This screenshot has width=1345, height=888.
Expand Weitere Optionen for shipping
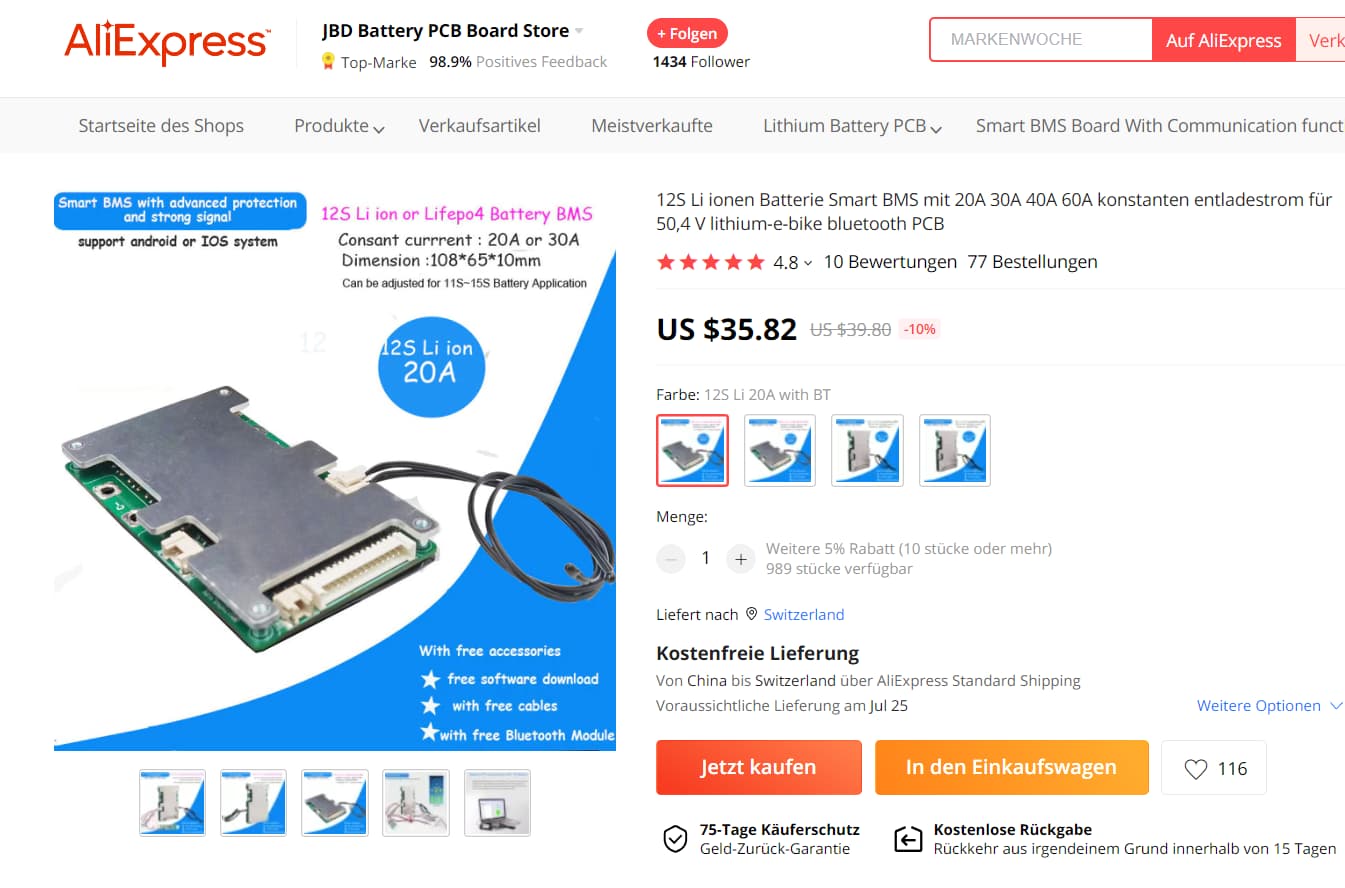1269,706
